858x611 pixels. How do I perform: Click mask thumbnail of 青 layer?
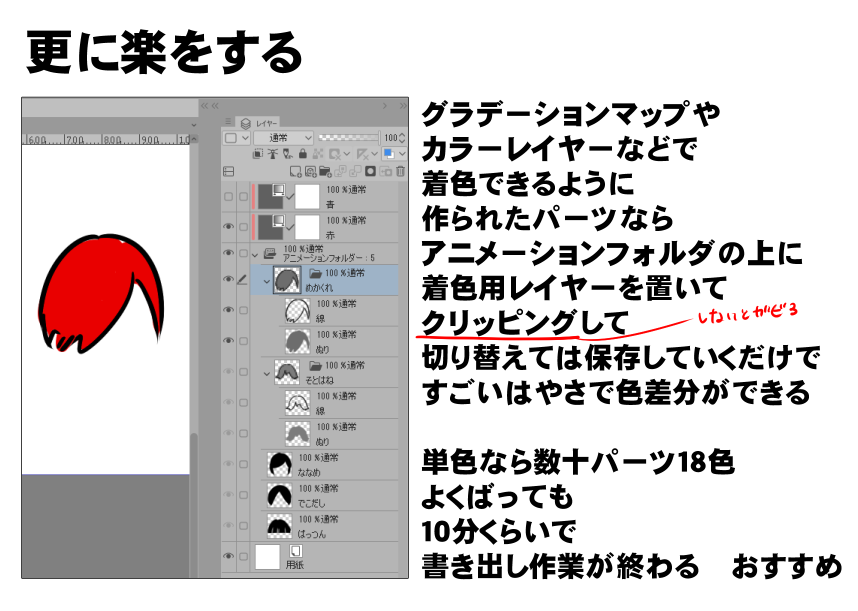tap(306, 196)
